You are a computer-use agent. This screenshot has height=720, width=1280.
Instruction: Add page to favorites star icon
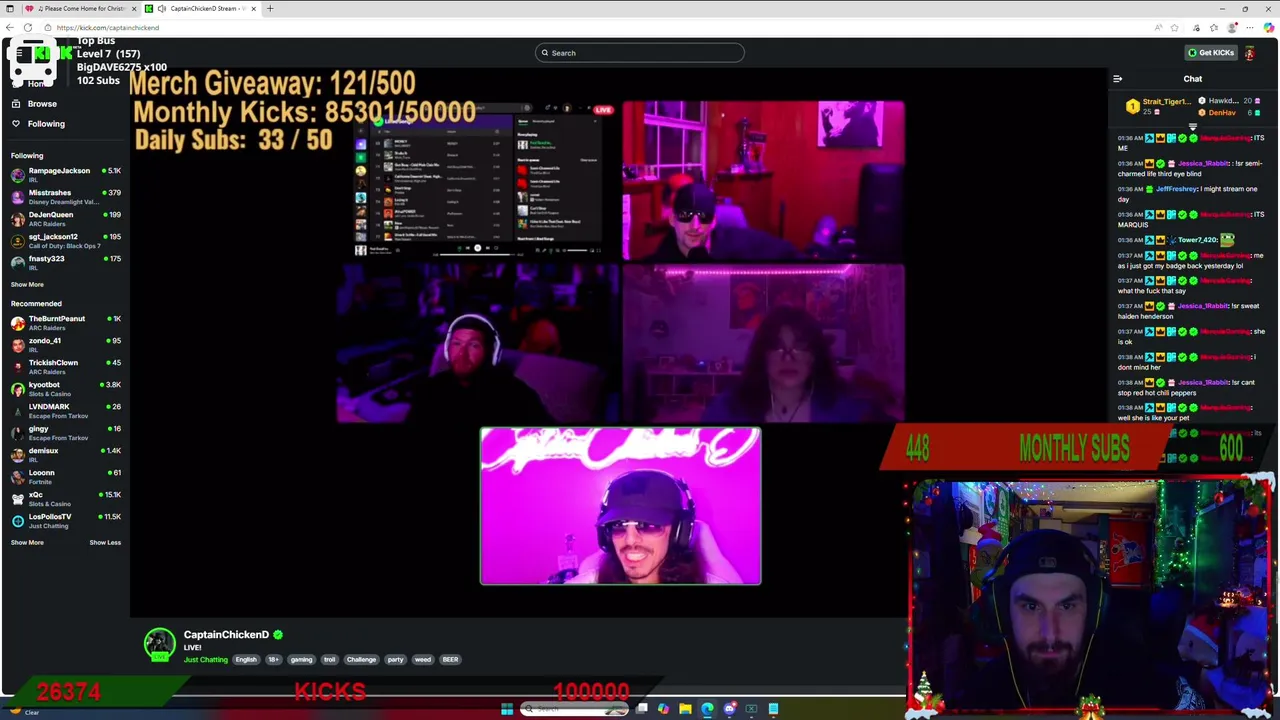tap(1174, 27)
